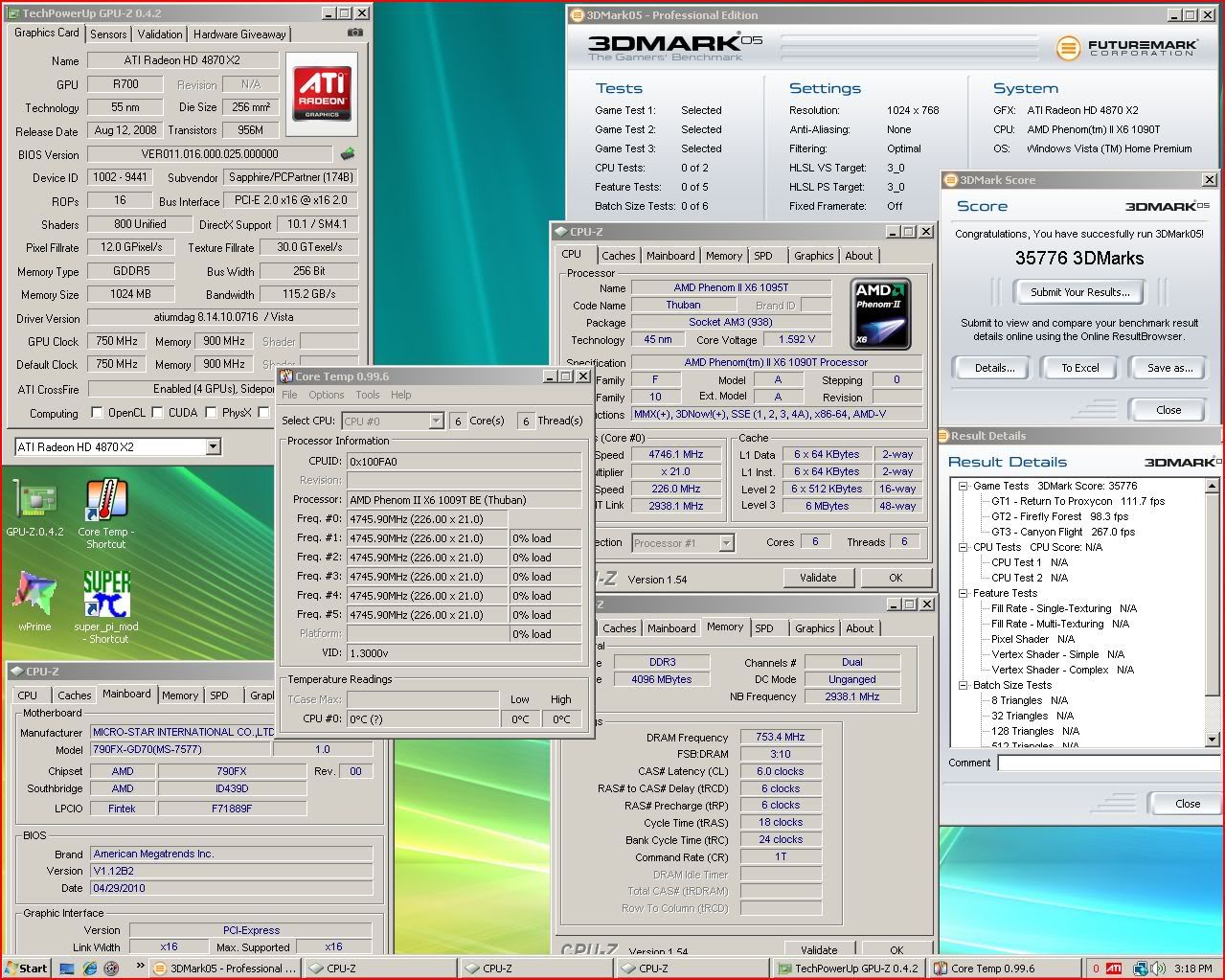Select the Pixel Shader result row

click(1032, 639)
